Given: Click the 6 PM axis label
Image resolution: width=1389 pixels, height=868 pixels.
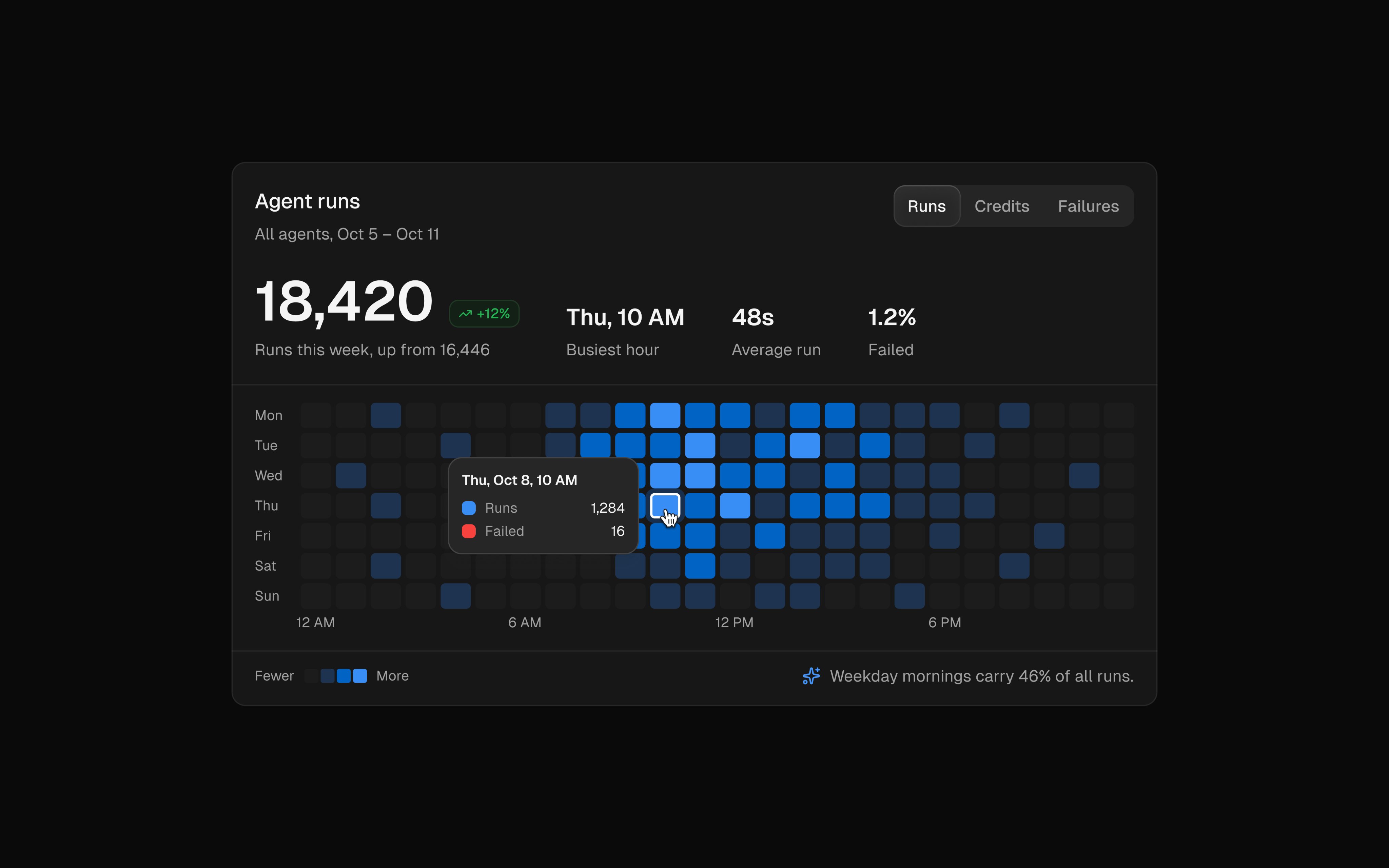Looking at the screenshot, I should pos(944,622).
